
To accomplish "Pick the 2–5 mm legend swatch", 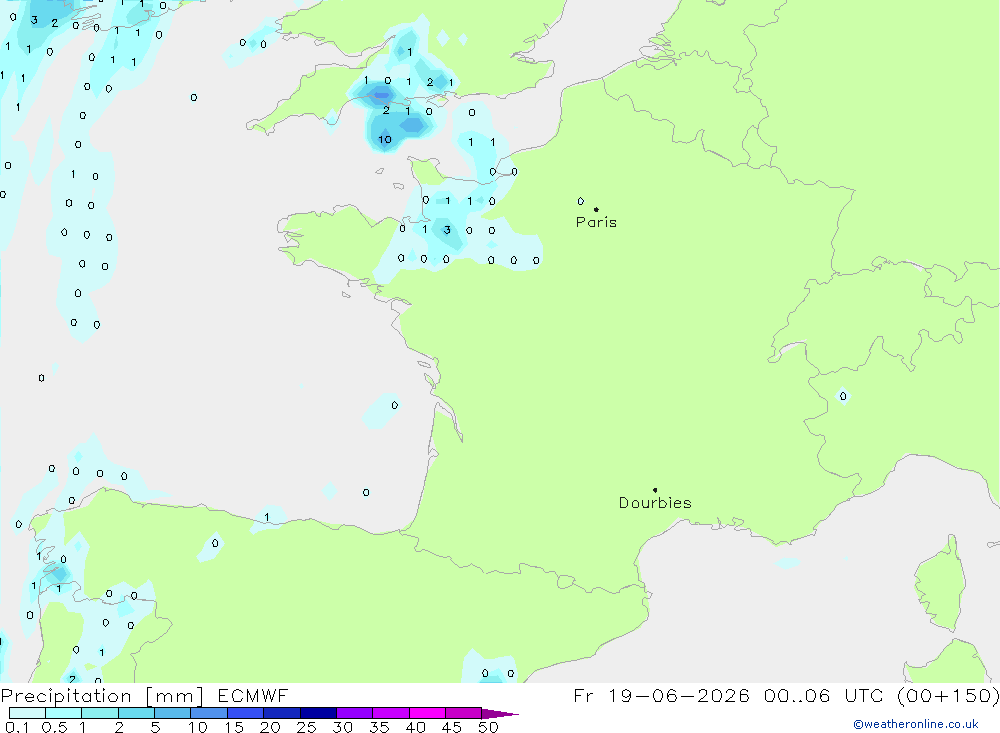I will coord(136,713).
